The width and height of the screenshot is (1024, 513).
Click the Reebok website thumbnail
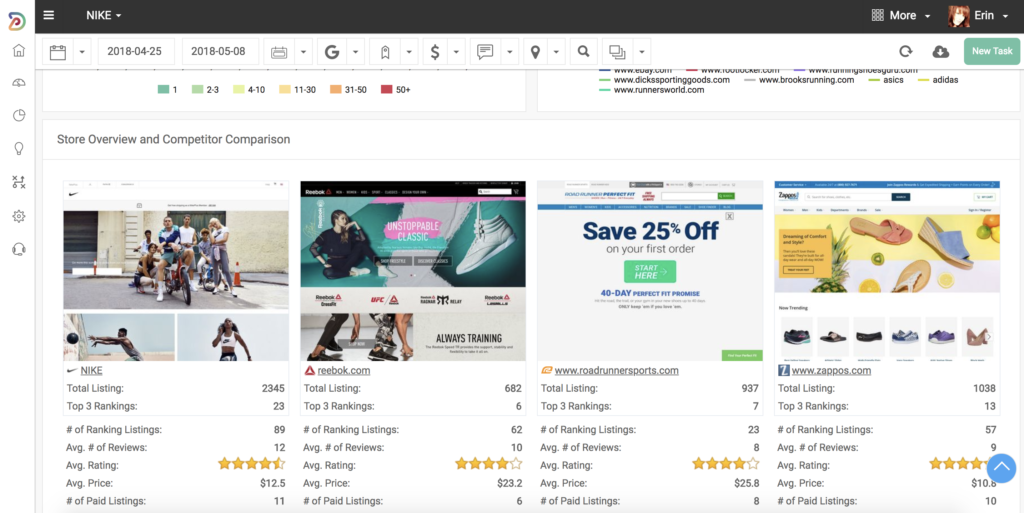pos(413,271)
